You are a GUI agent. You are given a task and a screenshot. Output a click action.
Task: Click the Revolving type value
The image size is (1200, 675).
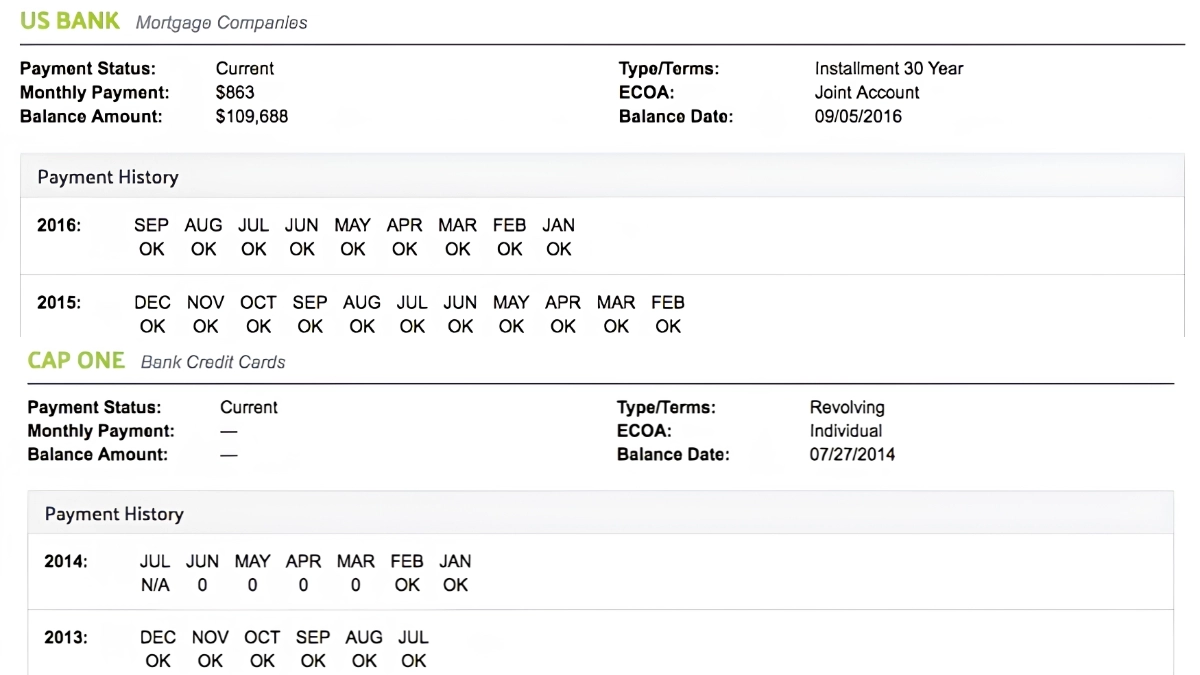847,407
